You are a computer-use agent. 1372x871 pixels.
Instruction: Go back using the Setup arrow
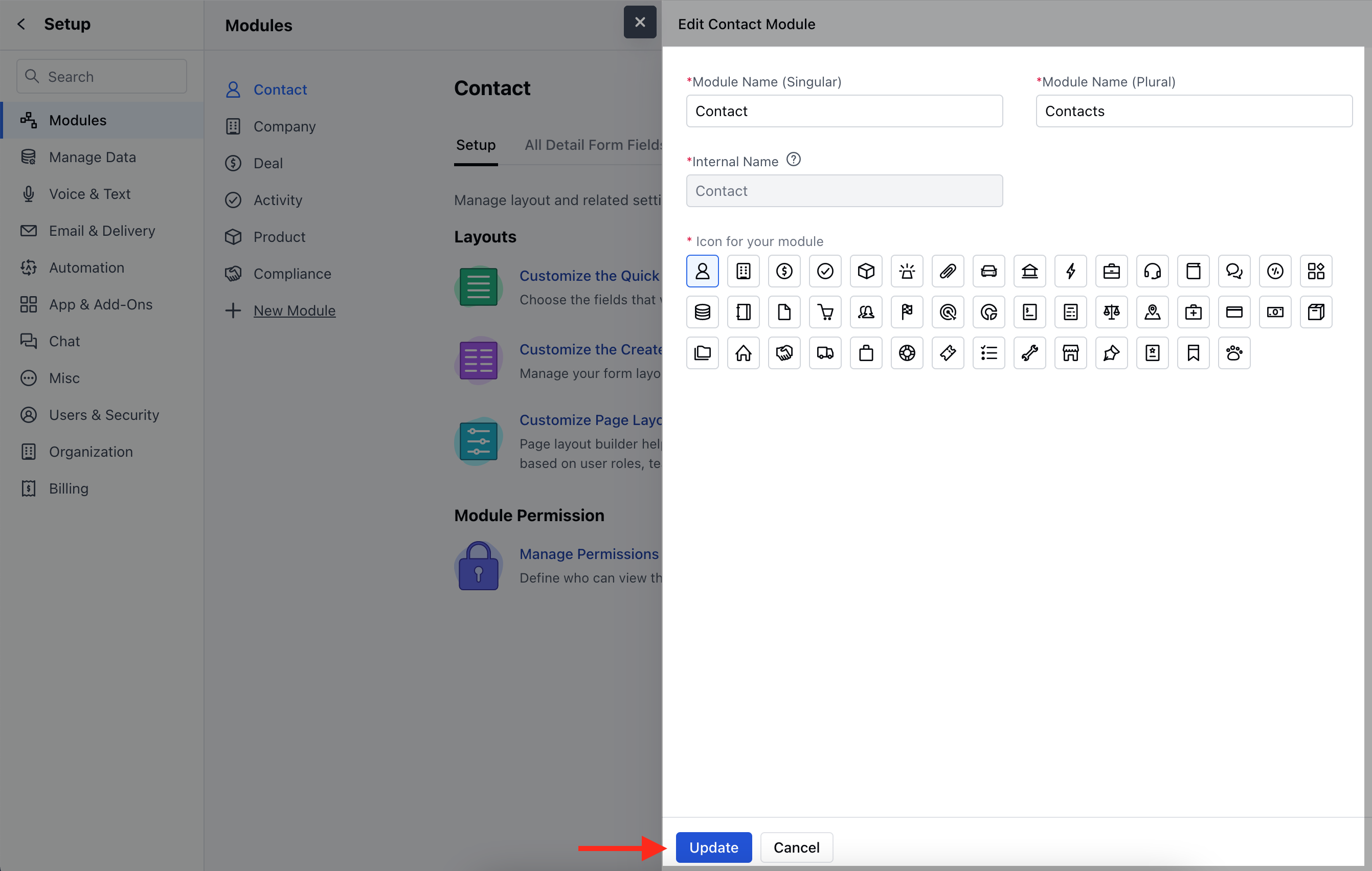pos(21,24)
